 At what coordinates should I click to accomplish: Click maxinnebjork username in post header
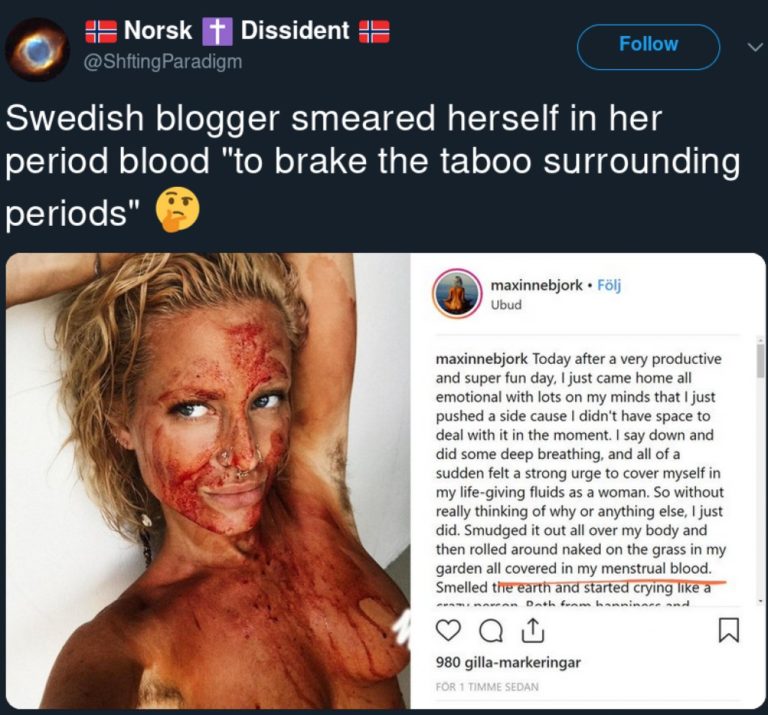536,285
